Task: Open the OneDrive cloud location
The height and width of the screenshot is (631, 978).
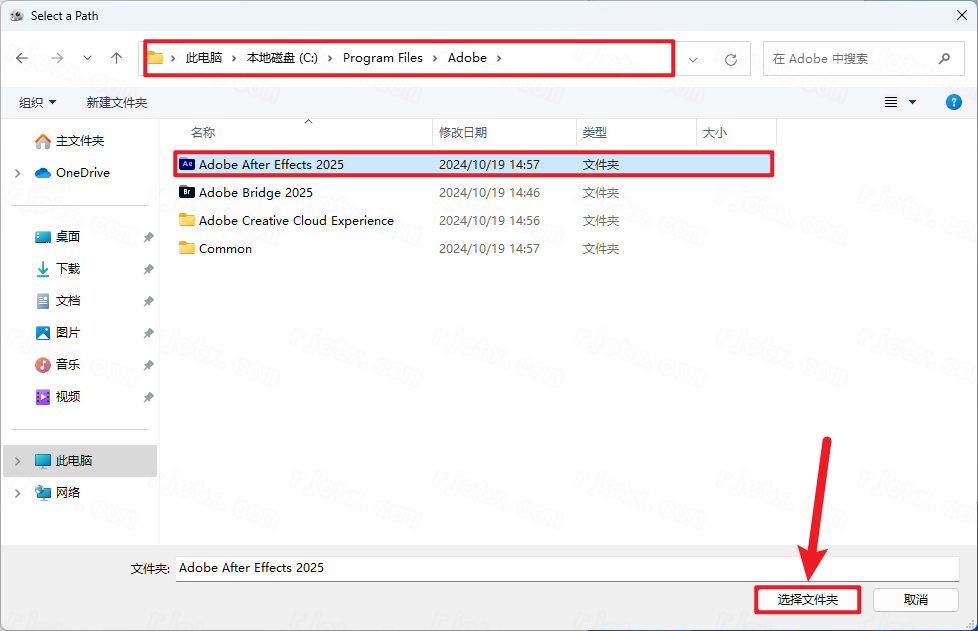Action: [x=82, y=173]
